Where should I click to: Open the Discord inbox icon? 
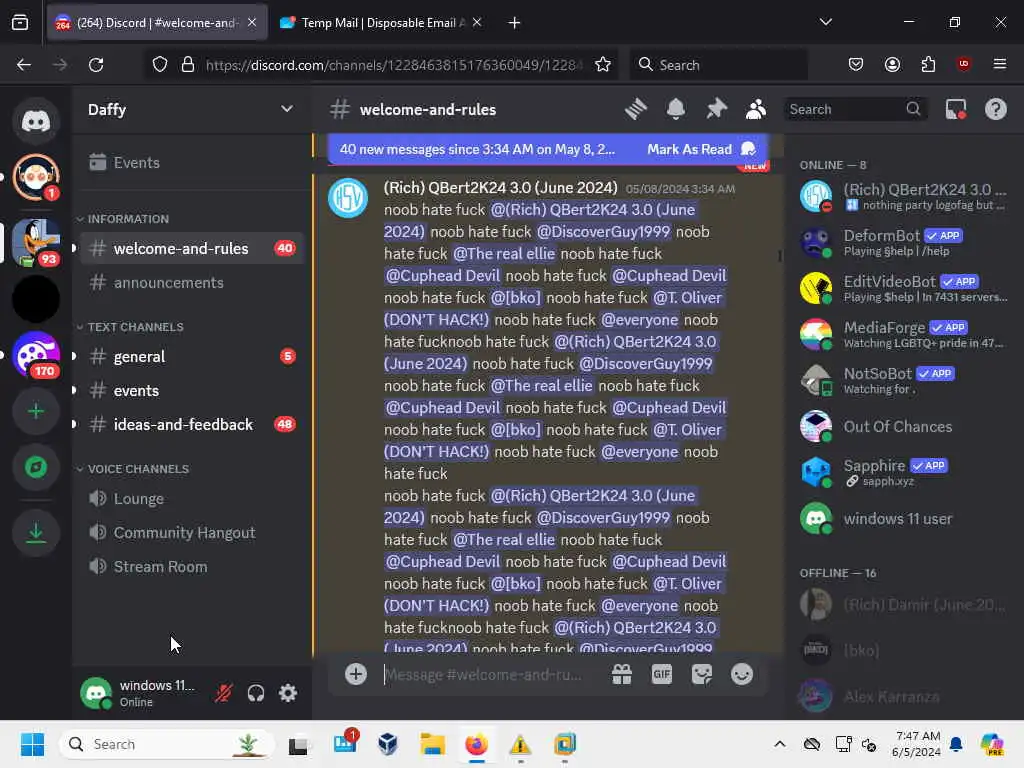click(956, 109)
